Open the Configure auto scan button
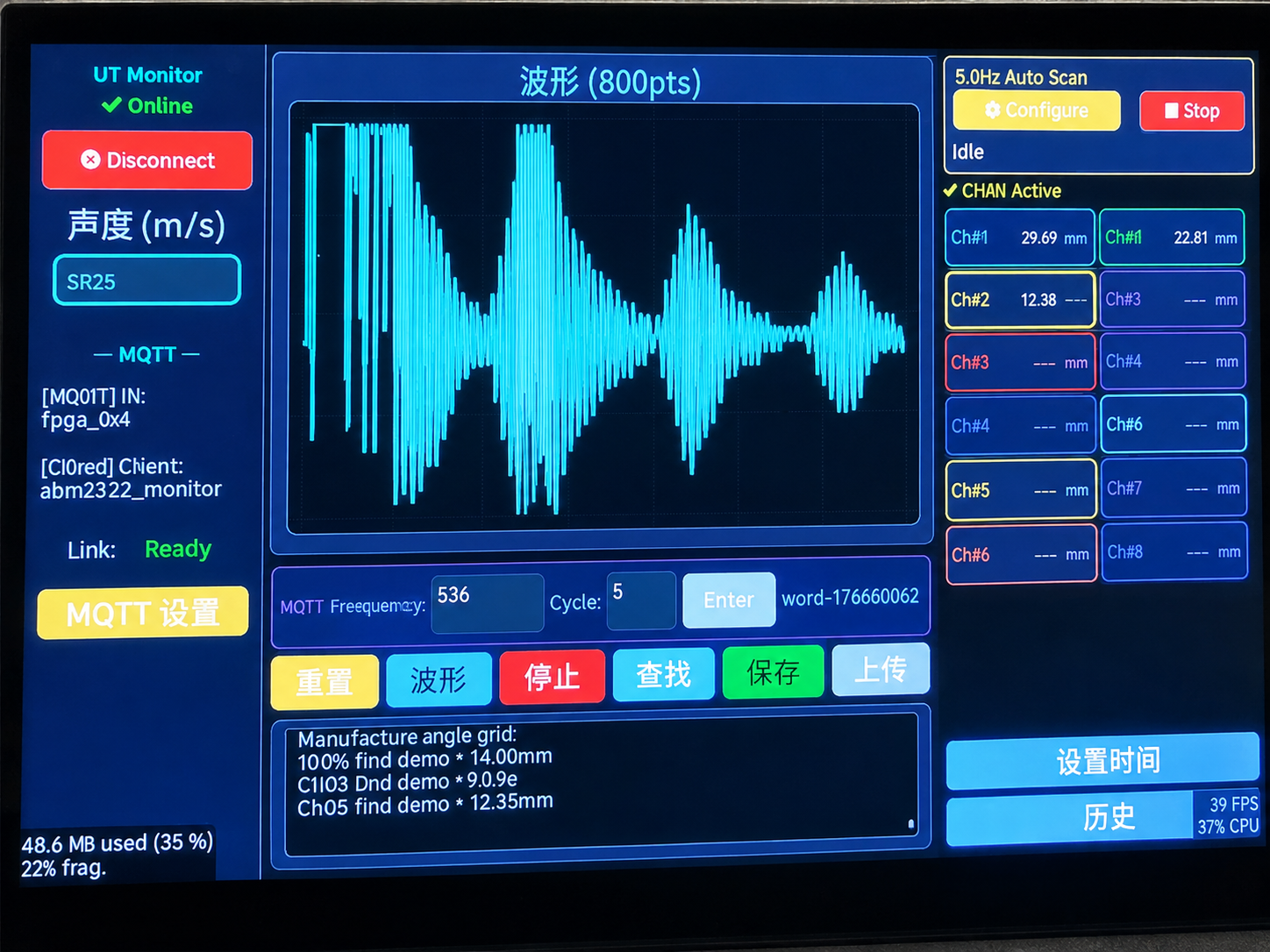Image resolution: width=1270 pixels, height=952 pixels. tap(1037, 110)
